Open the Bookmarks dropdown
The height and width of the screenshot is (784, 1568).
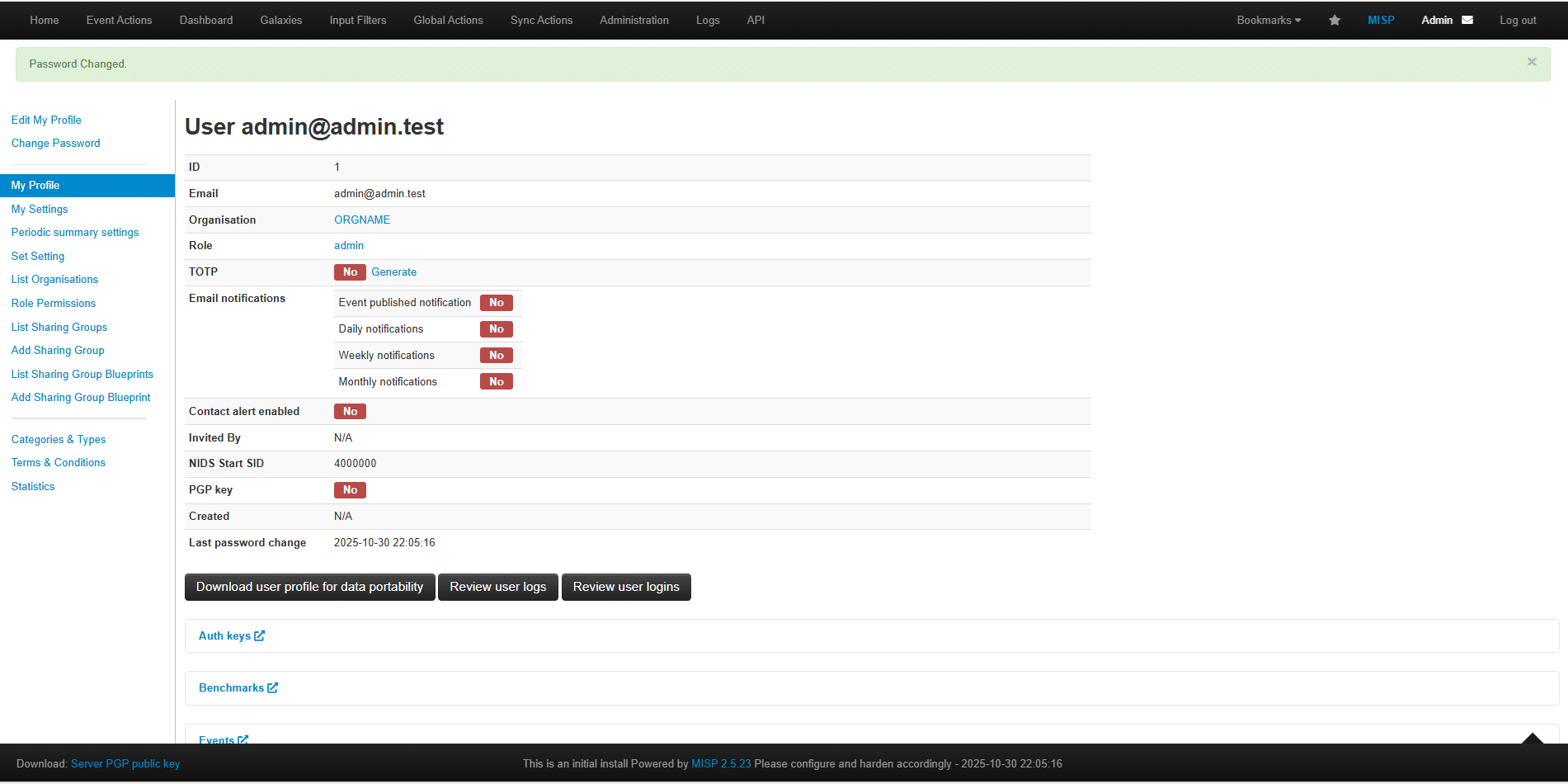click(x=1268, y=21)
